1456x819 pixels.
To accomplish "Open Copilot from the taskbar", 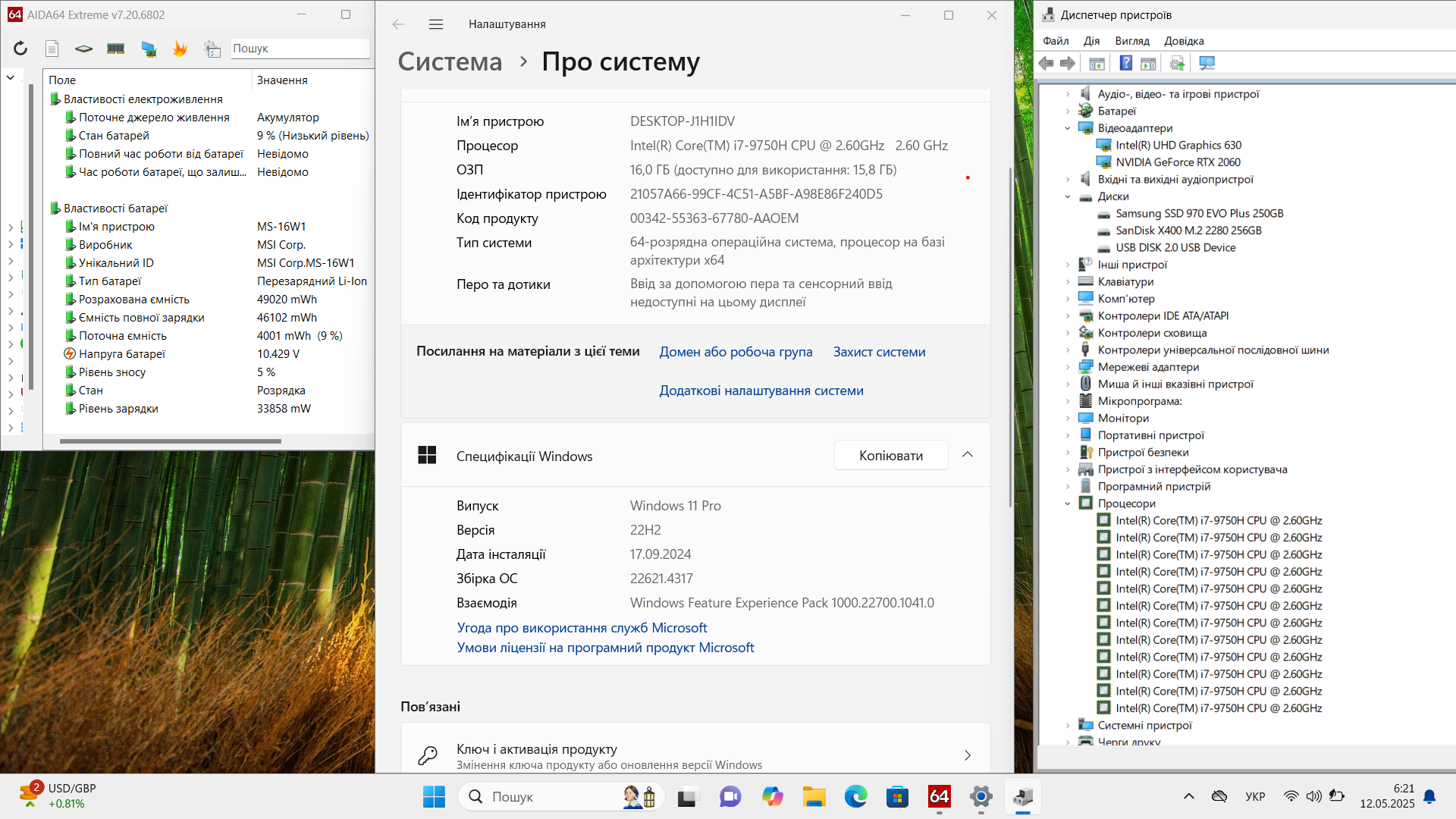I will pyautogui.click(x=772, y=796).
